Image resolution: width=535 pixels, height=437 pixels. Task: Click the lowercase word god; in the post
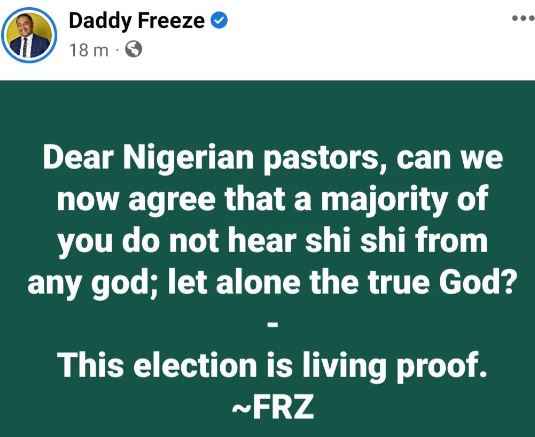tap(125, 283)
